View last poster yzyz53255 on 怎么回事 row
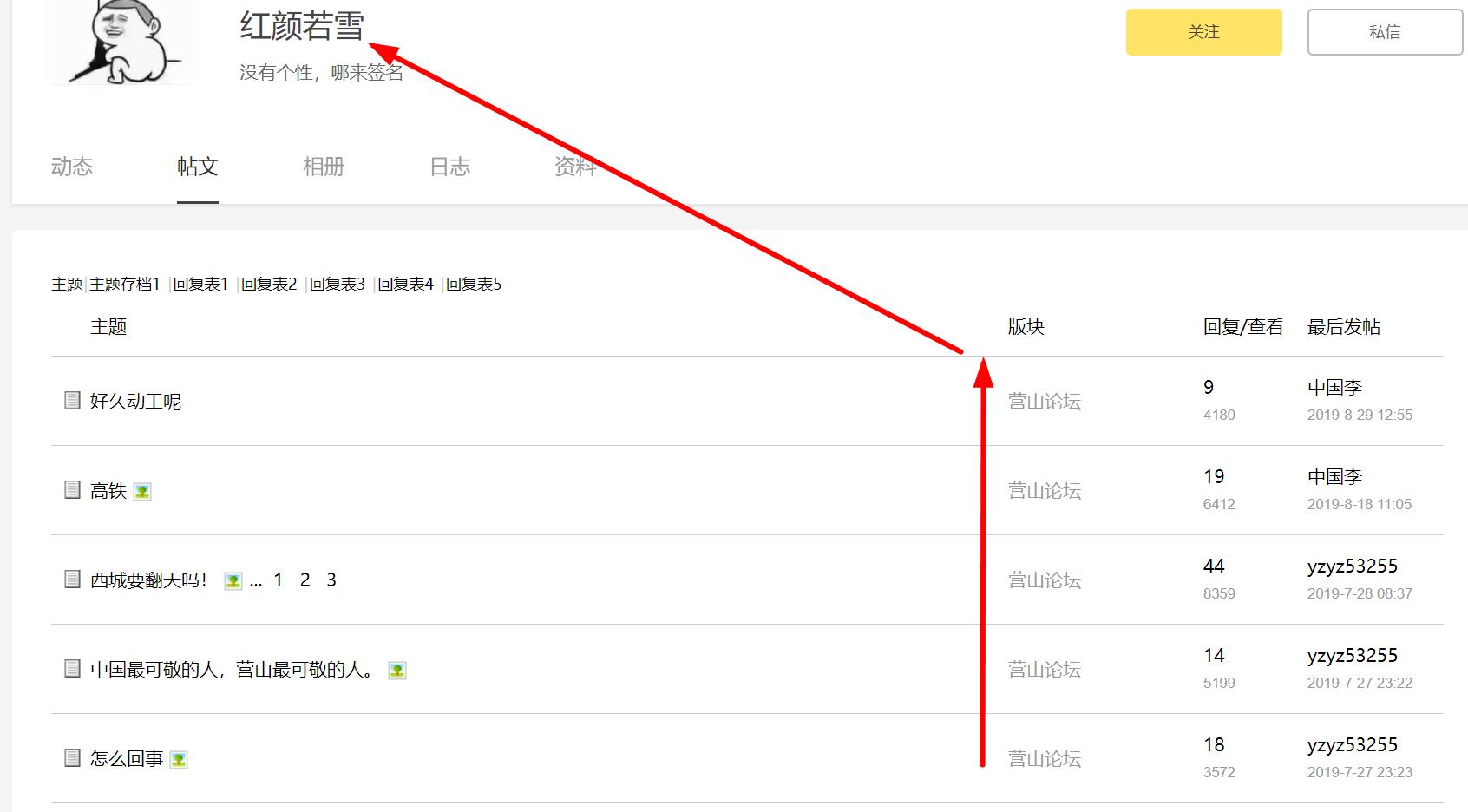The height and width of the screenshot is (812, 1468). (1352, 744)
